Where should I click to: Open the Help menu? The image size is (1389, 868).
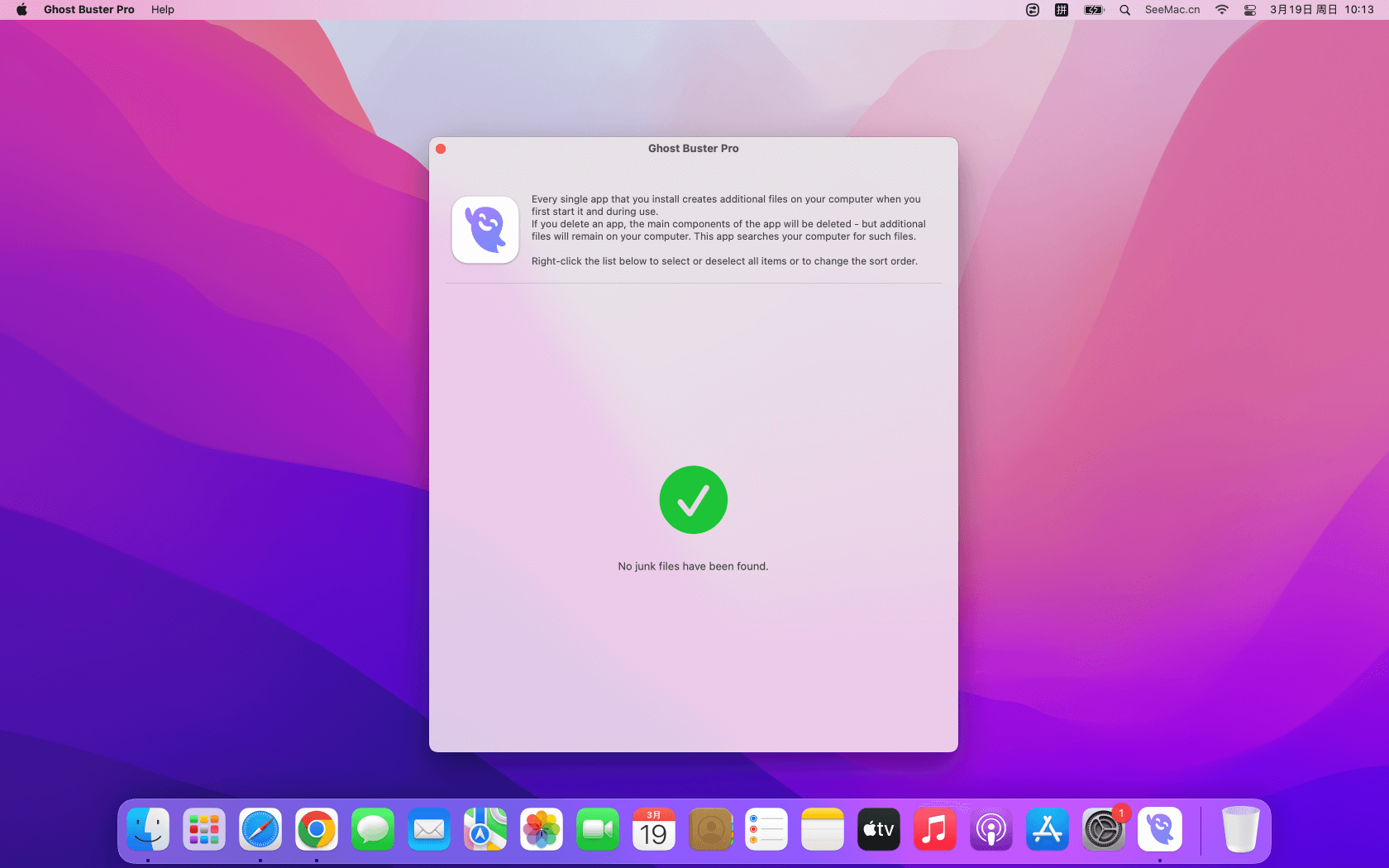point(162,10)
